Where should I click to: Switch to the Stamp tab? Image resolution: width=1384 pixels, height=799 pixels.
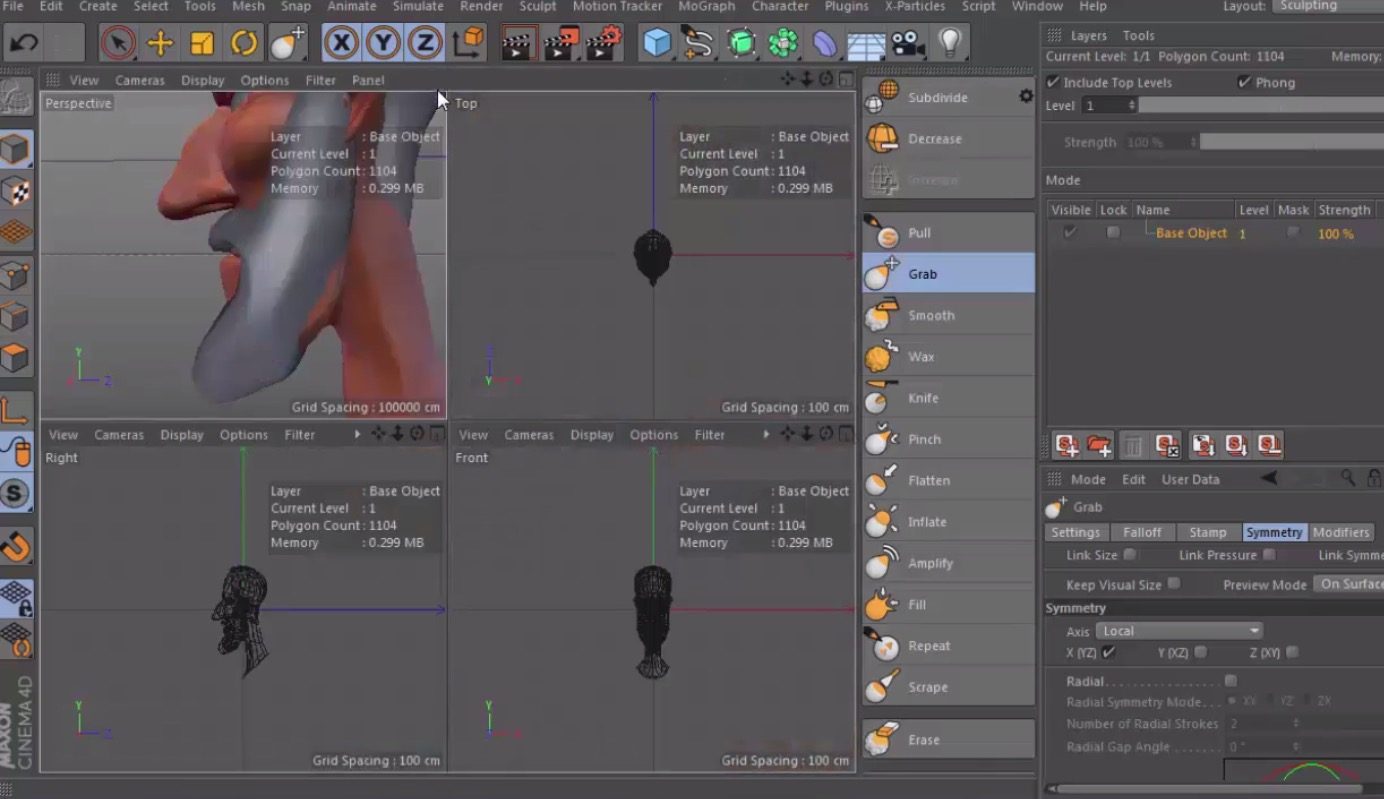click(x=1208, y=532)
